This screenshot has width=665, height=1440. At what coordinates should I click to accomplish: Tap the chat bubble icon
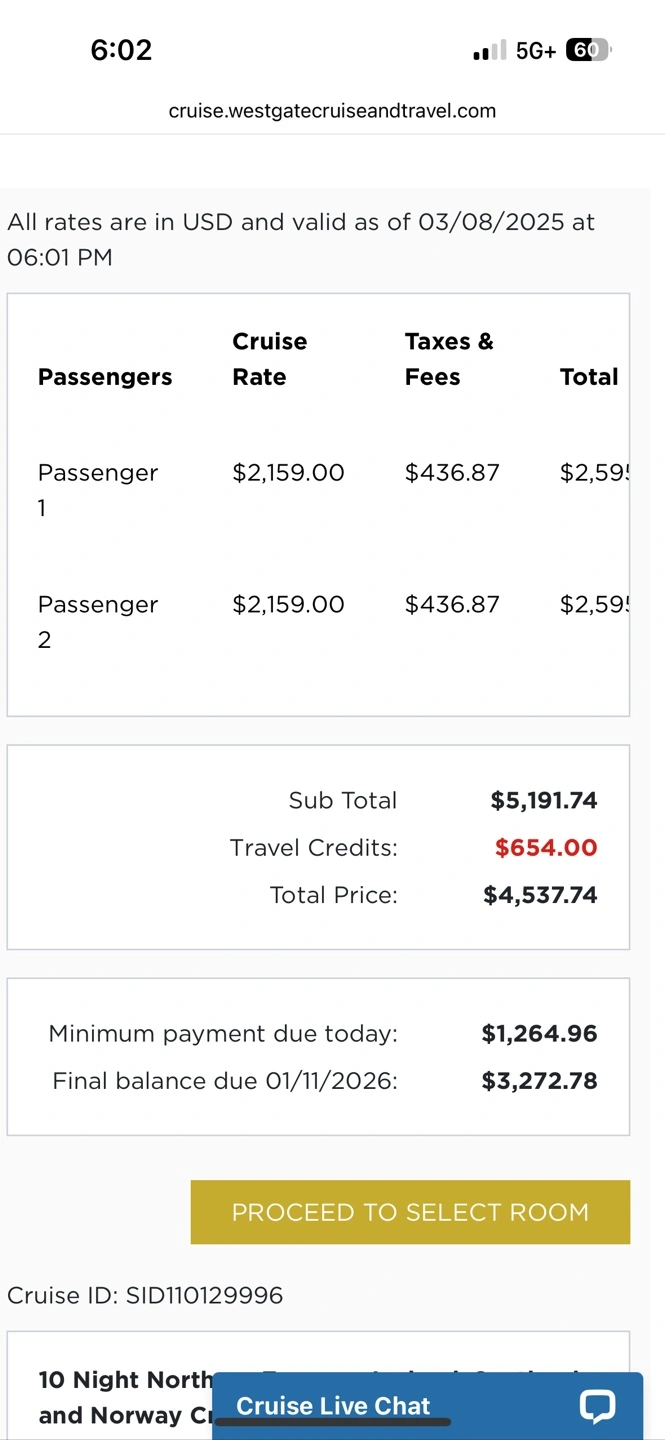coord(597,1405)
